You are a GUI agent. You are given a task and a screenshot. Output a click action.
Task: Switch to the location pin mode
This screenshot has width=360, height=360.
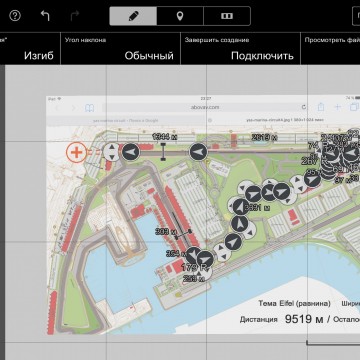[x=180, y=16]
